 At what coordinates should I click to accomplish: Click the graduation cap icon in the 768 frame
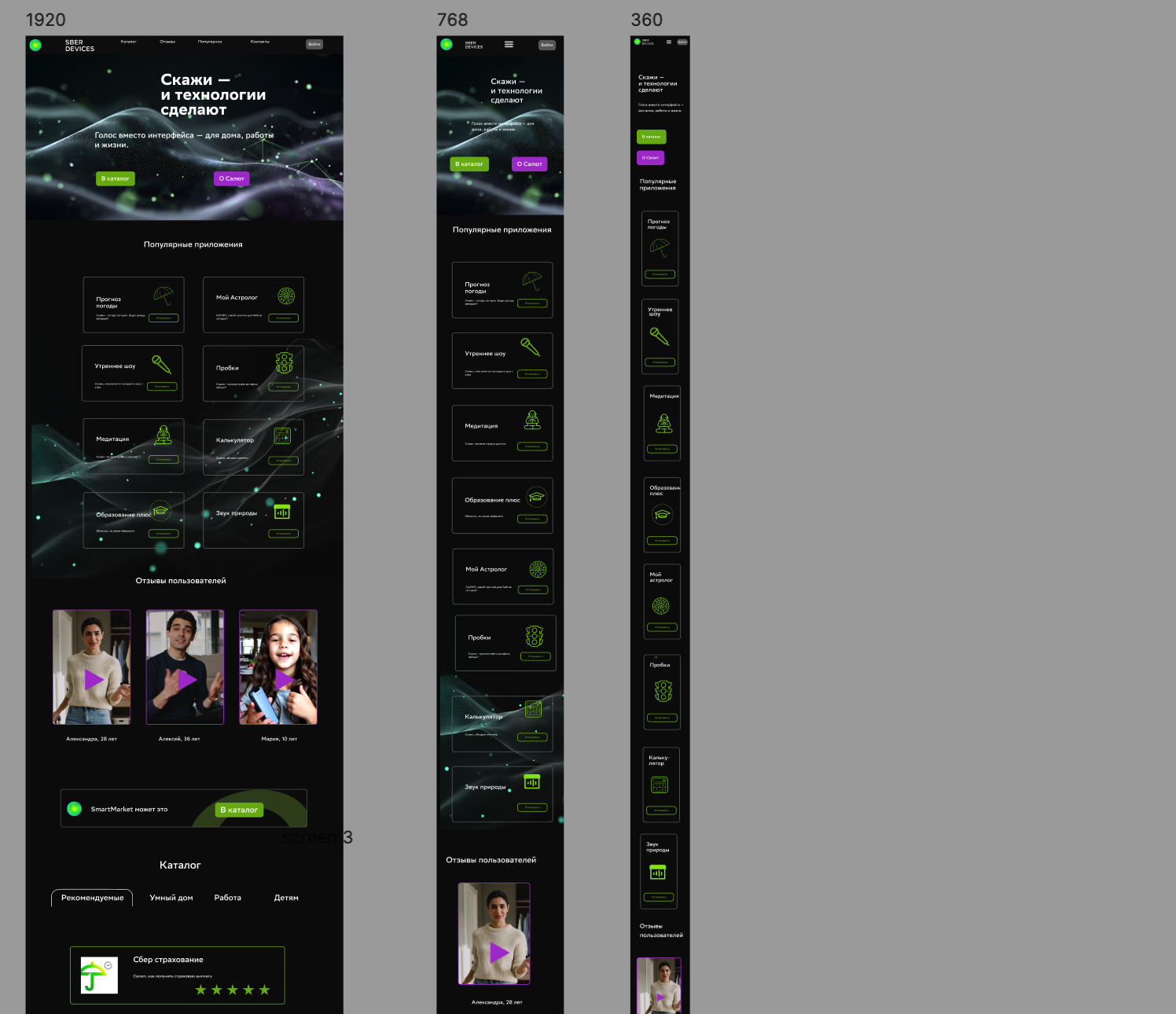point(536,496)
